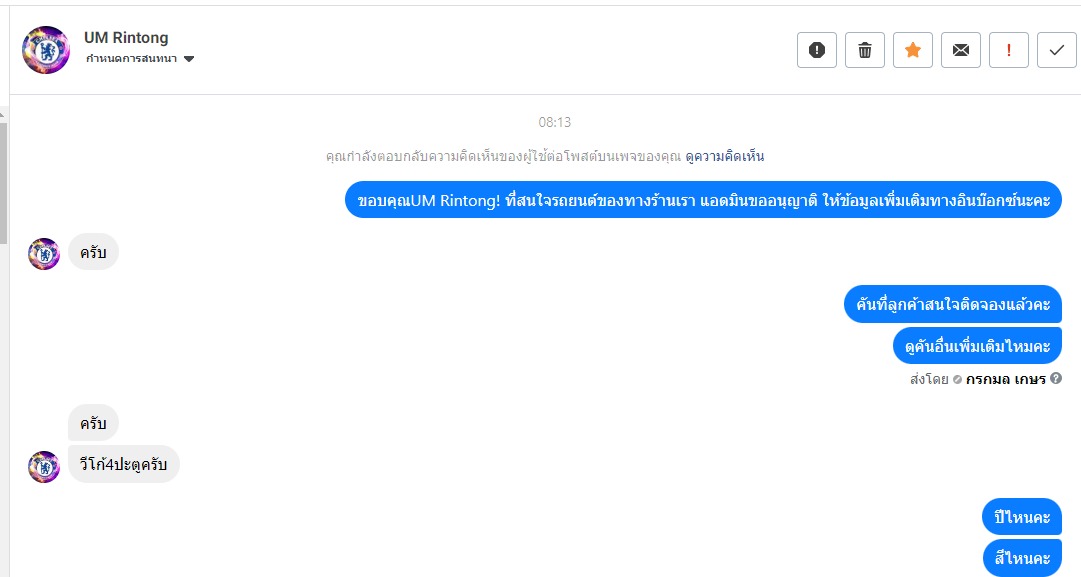Open the ดูความคิดเห็น link
The height and width of the screenshot is (577, 1081).
coord(725,156)
